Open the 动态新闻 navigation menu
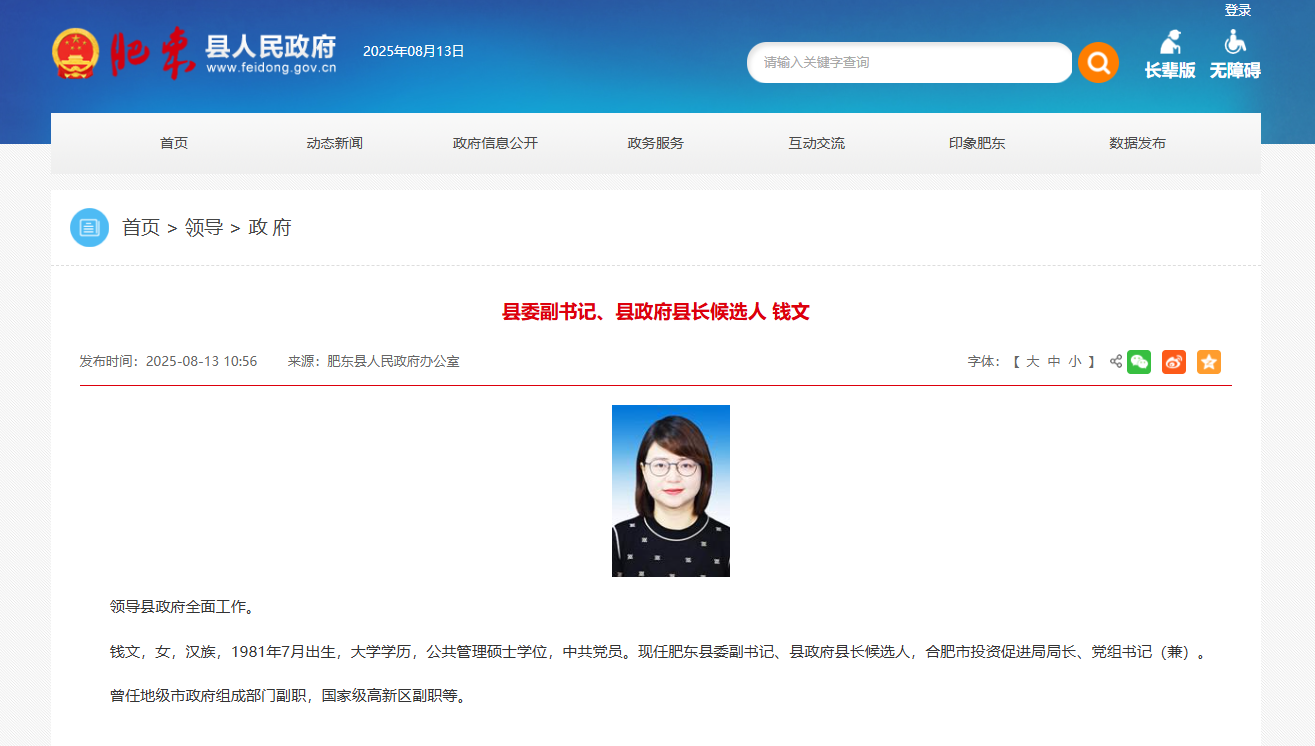 pyautogui.click(x=334, y=143)
